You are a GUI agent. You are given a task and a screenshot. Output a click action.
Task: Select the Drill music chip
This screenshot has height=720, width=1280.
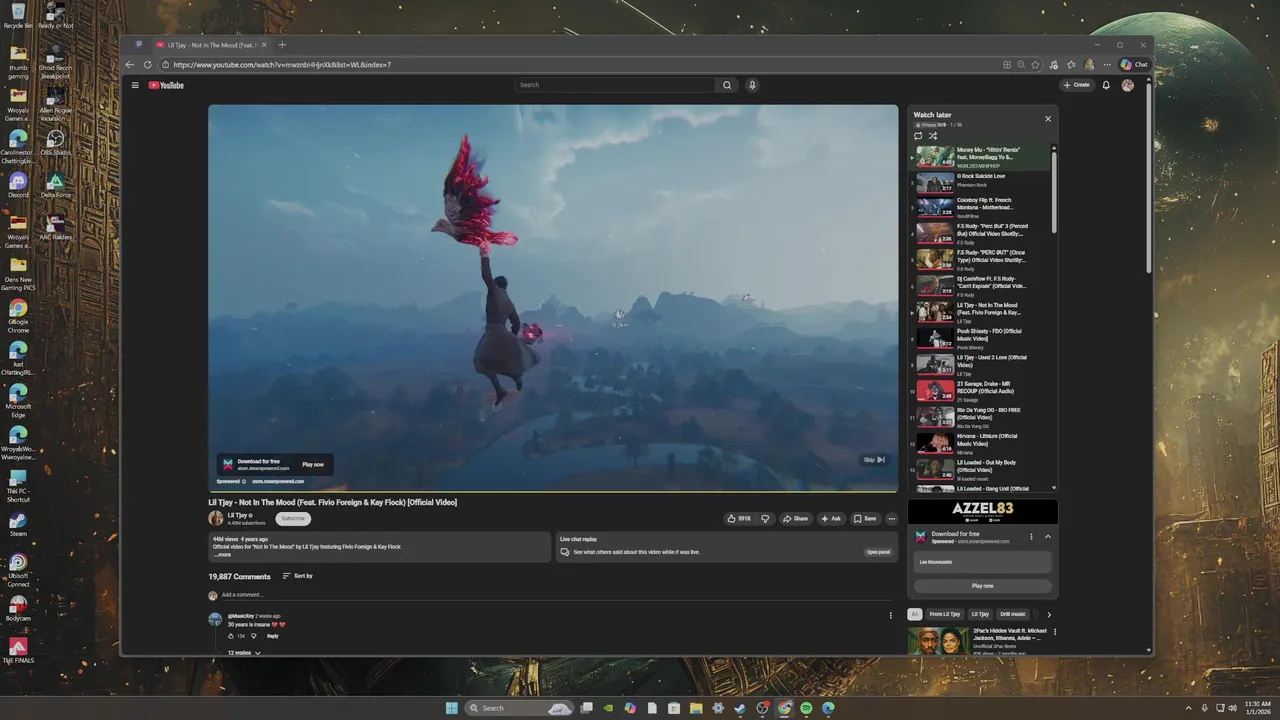[1013, 614]
